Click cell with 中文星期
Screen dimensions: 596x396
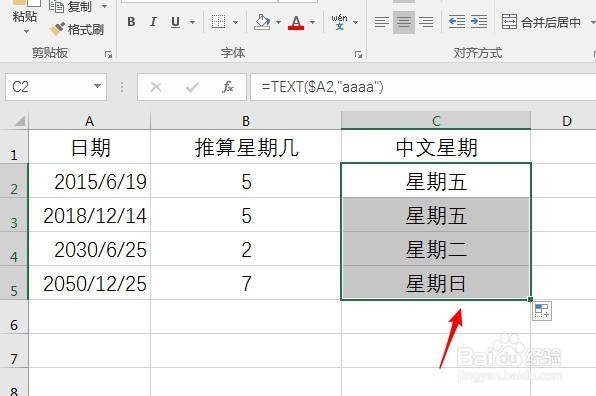pyautogui.click(x=436, y=147)
